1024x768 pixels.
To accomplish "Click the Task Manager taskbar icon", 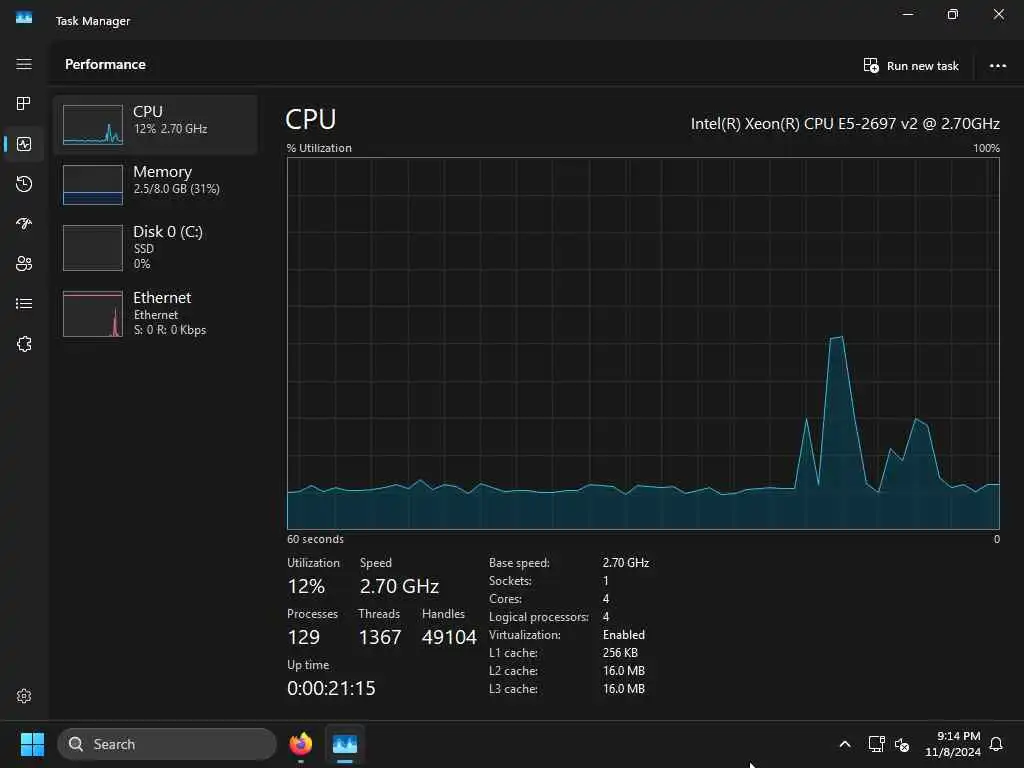I will click(345, 744).
